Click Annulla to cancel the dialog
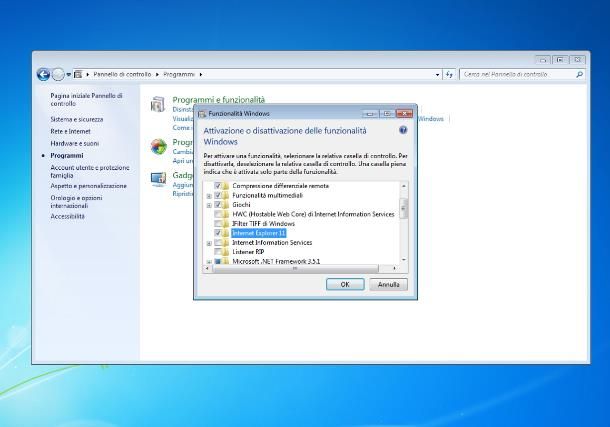Viewport: 610px width, 427px height. coord(388,284)
